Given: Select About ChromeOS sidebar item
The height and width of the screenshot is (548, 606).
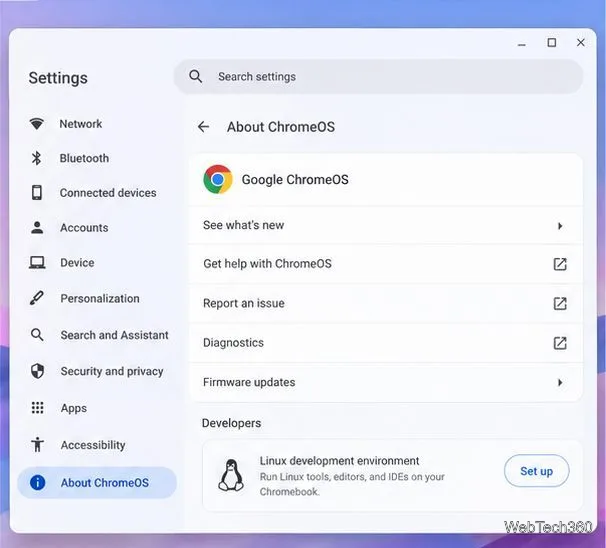Looking at the screenshot, I should (x=97, y=482).
